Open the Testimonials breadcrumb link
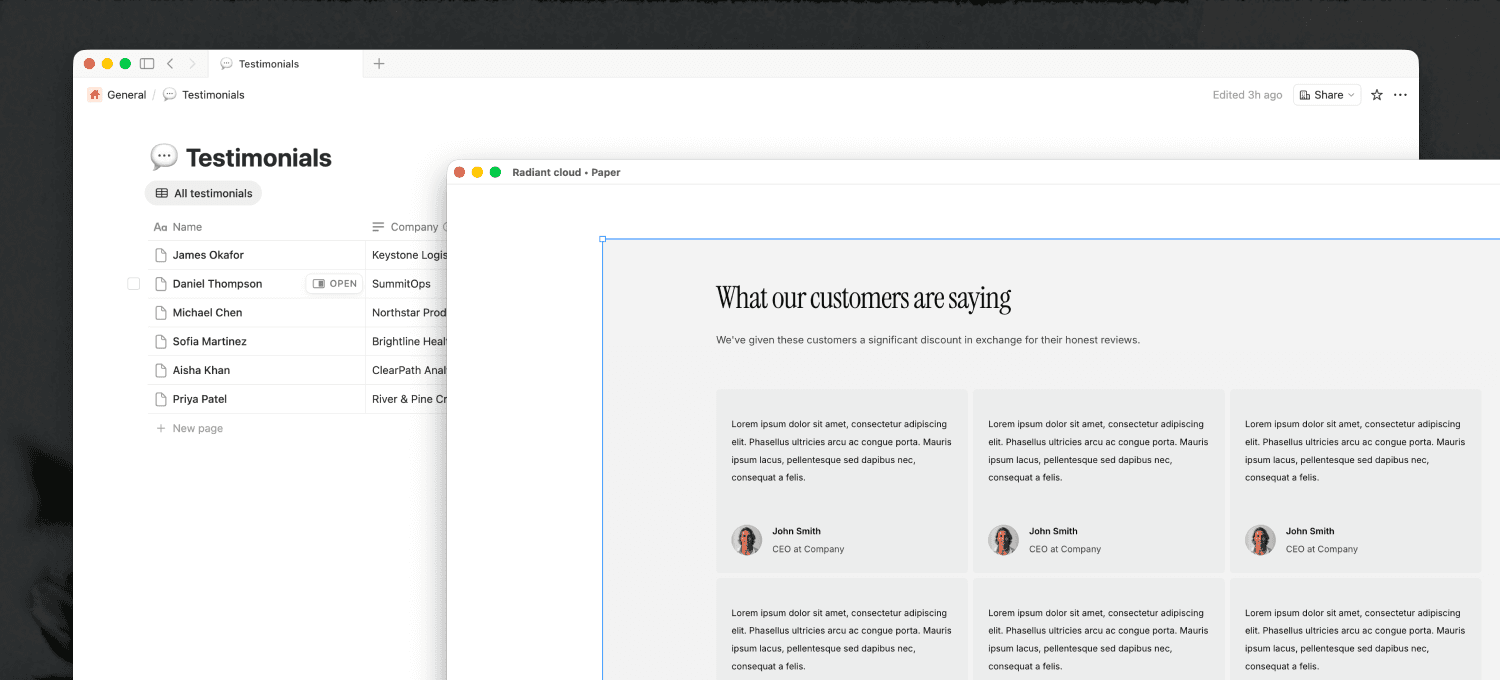 click(204, 95)
